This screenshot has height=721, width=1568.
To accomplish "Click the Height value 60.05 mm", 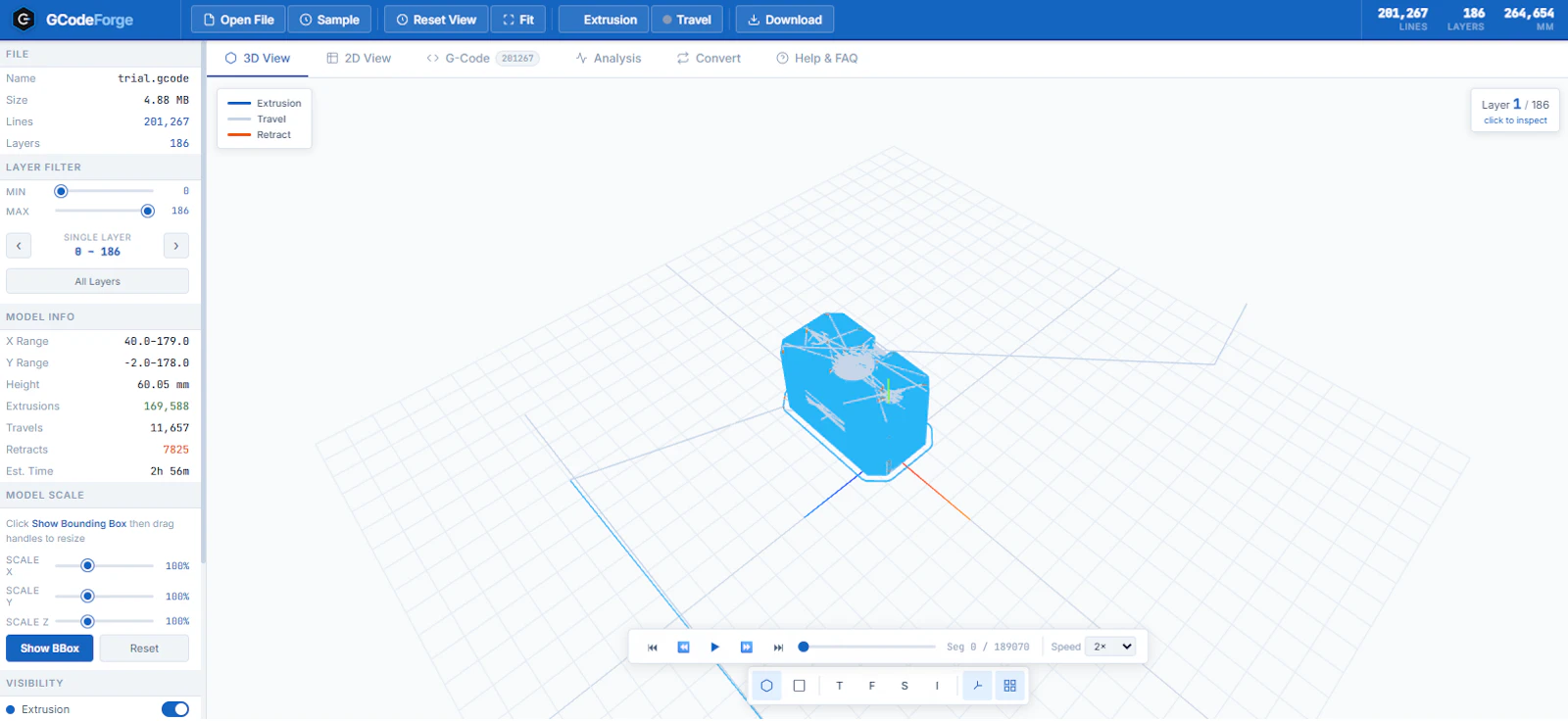I will click(x=164, y=385).
